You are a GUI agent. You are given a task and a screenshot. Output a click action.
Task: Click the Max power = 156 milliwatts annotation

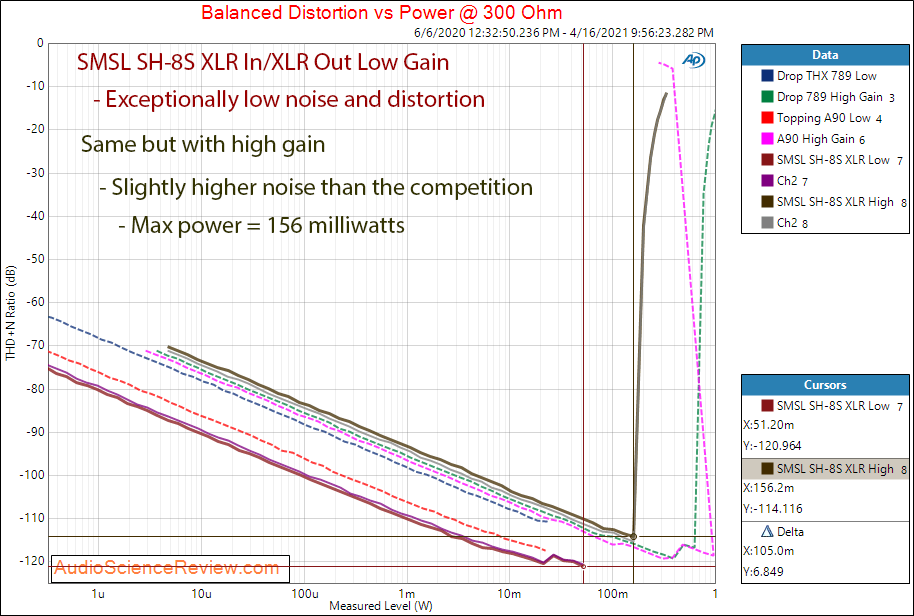coord(262,225)
